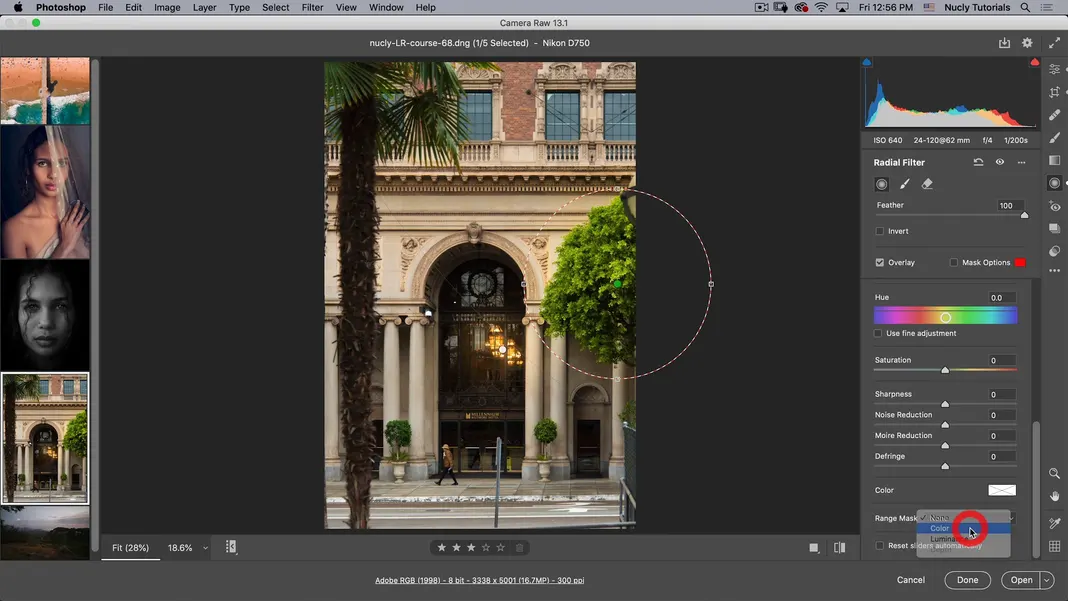Toggle the color sampler eyedropper tool
Viewport: 1068px width, 601px height.
click(x=1054, y=523)
